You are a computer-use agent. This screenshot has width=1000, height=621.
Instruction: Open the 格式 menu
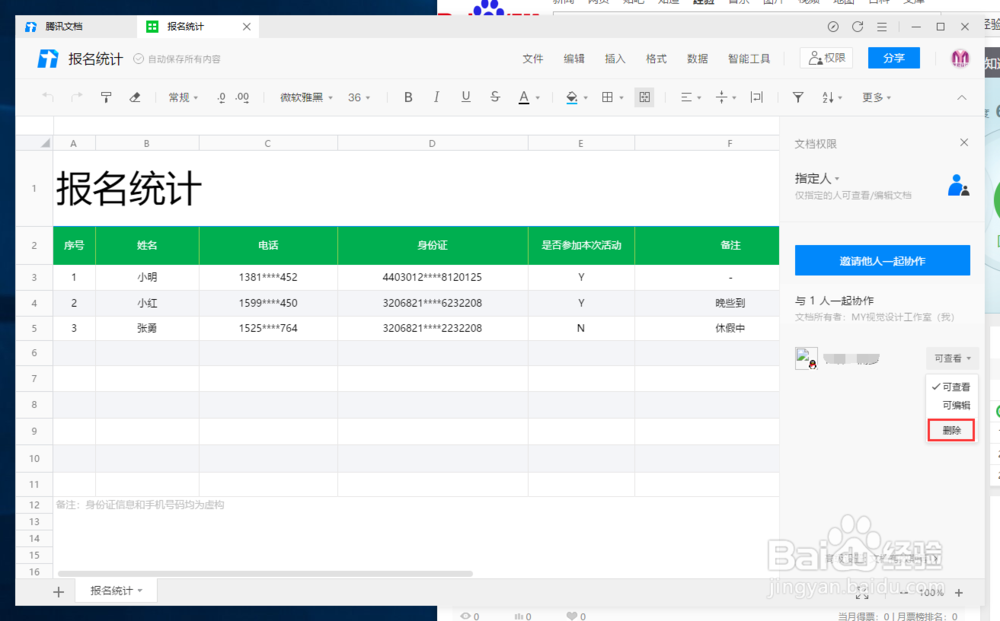click(656, 59)
